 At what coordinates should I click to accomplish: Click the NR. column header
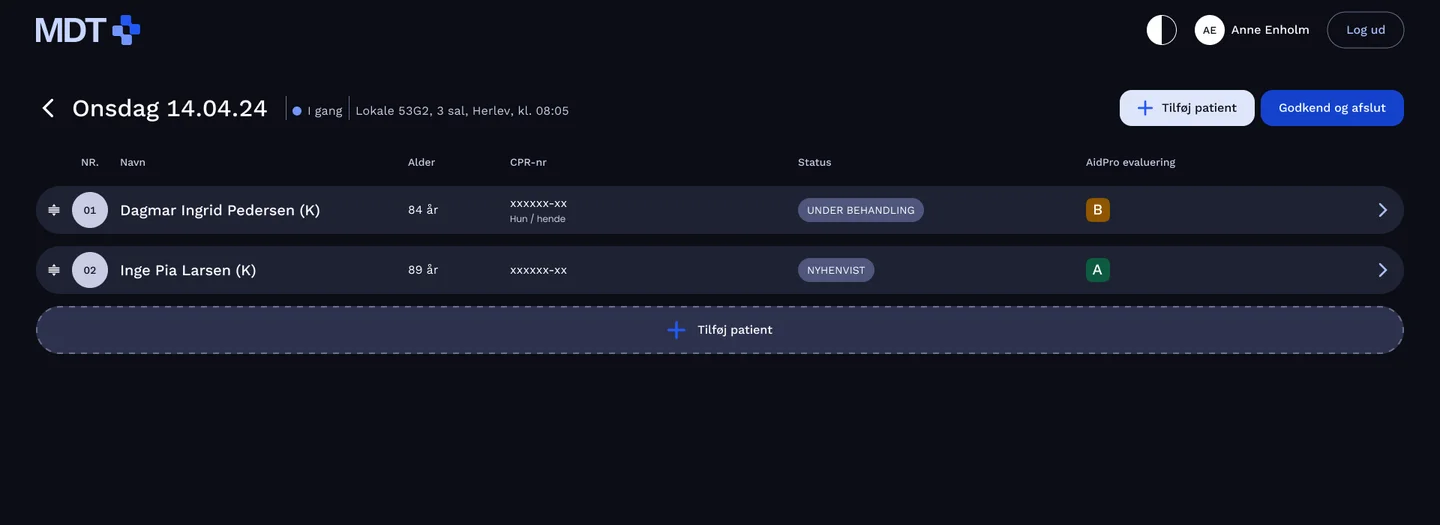coord(90,162)
